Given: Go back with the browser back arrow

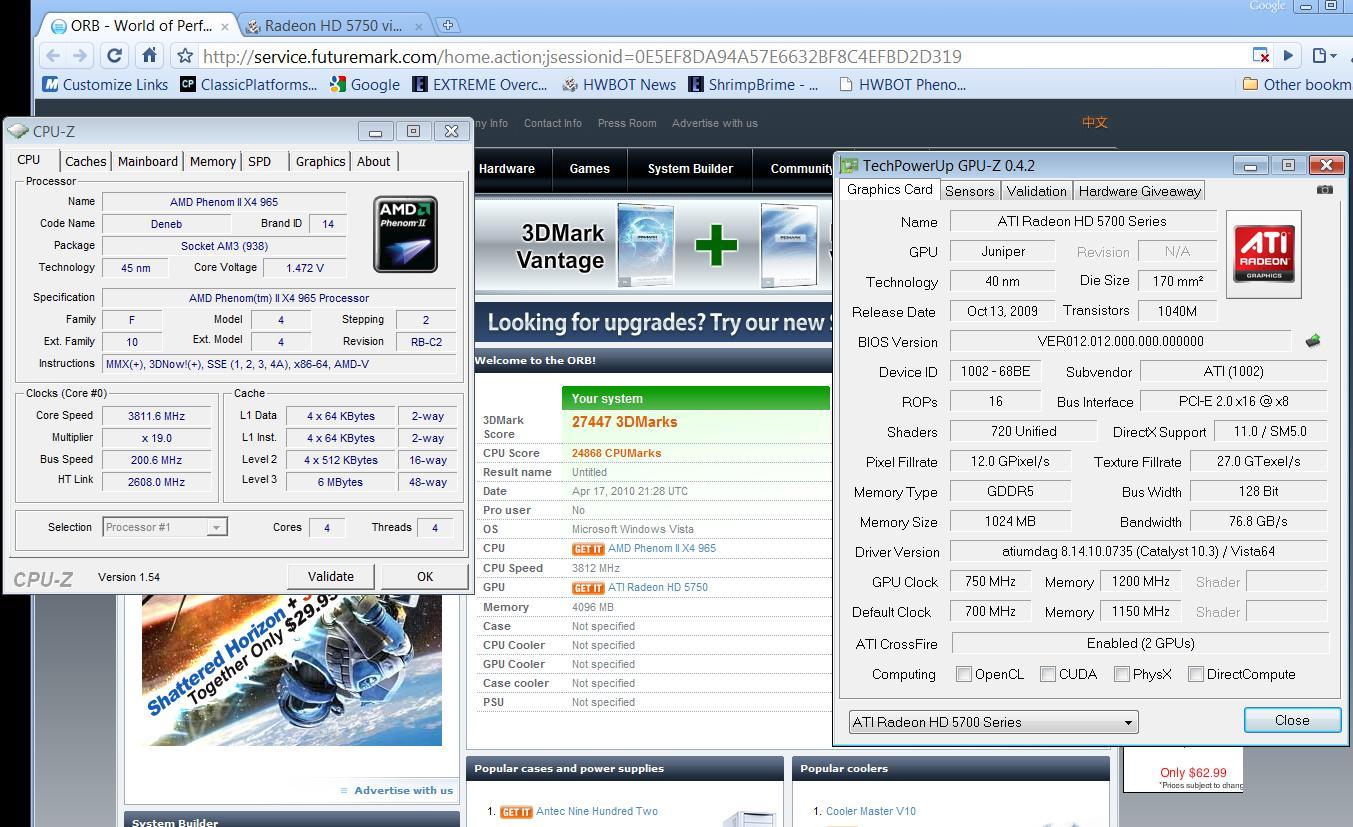Looking at the screenshot, I should (53, 56).
